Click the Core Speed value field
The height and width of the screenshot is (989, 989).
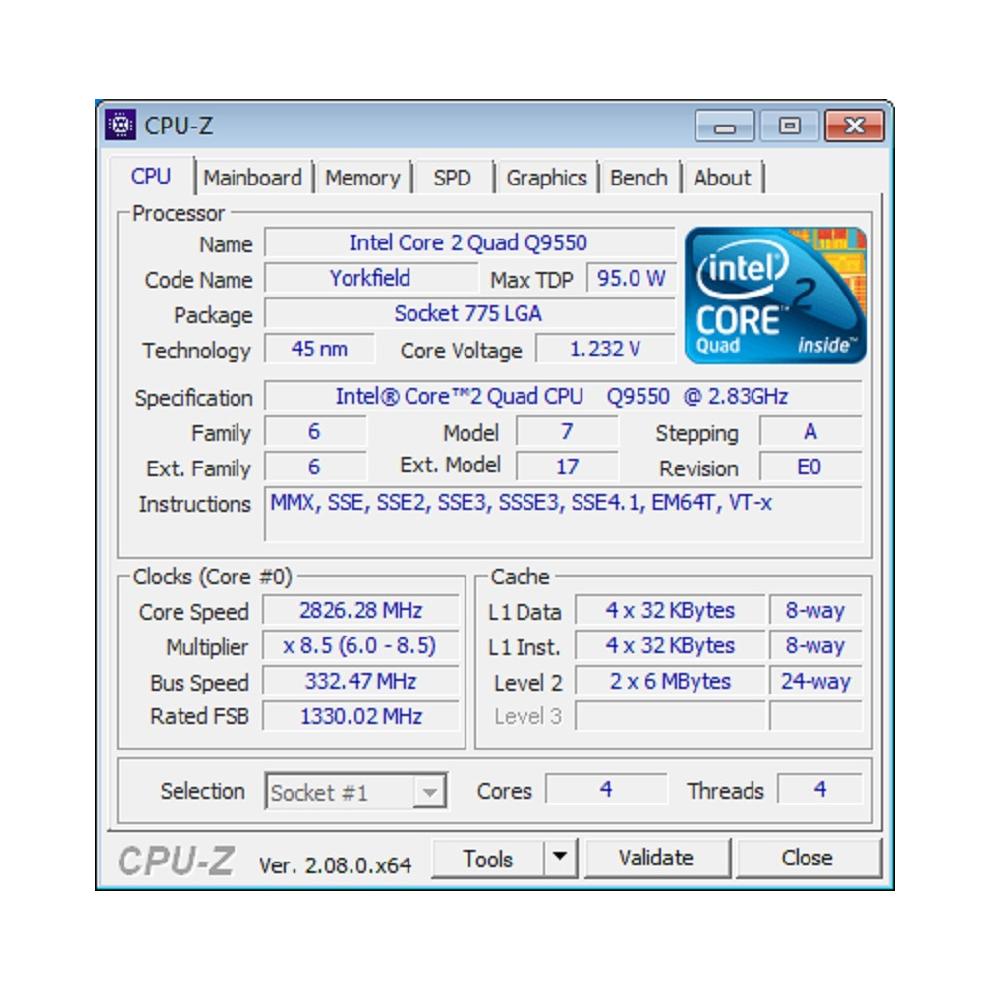point(360,611)
